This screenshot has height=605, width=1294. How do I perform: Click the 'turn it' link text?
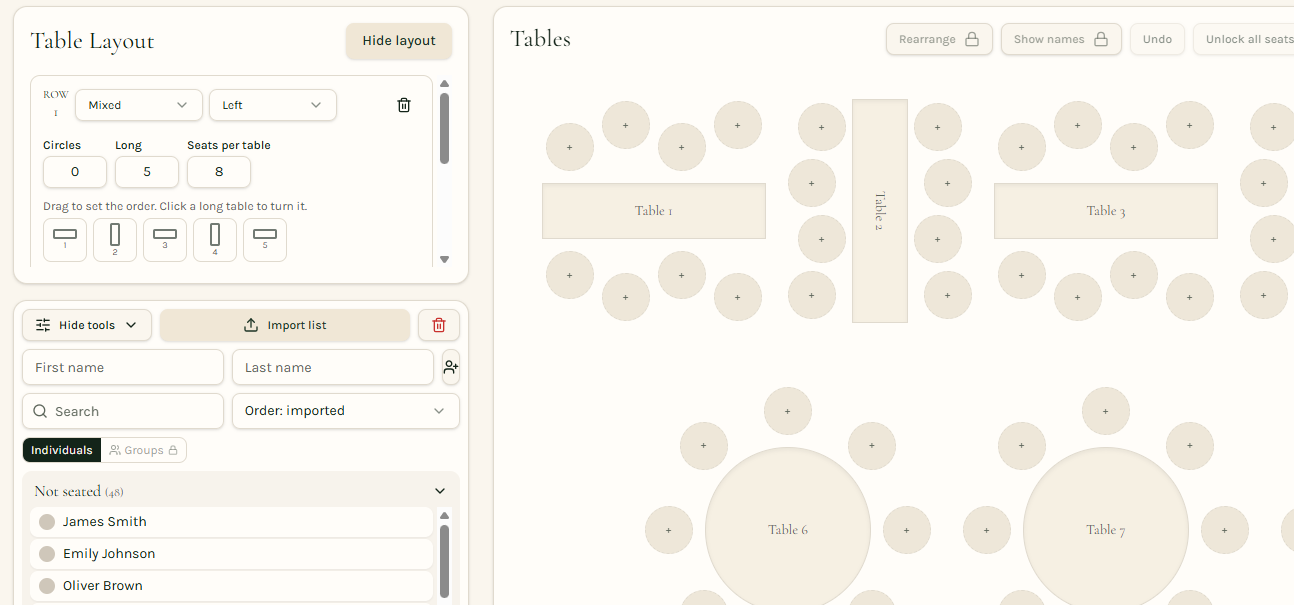point(288,206)
